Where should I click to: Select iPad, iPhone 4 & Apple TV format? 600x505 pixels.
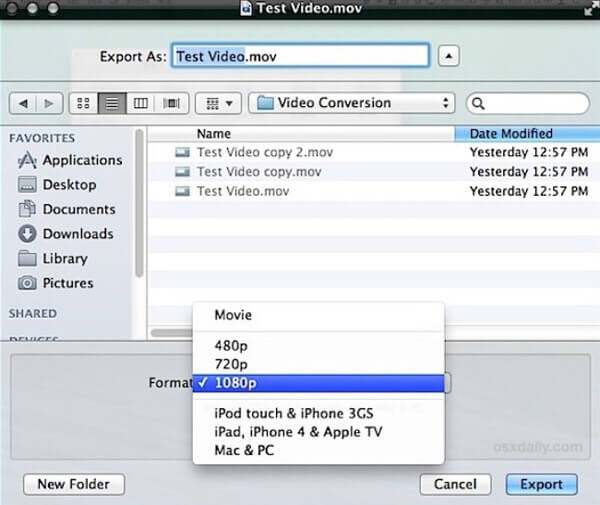tap(298, 432)
